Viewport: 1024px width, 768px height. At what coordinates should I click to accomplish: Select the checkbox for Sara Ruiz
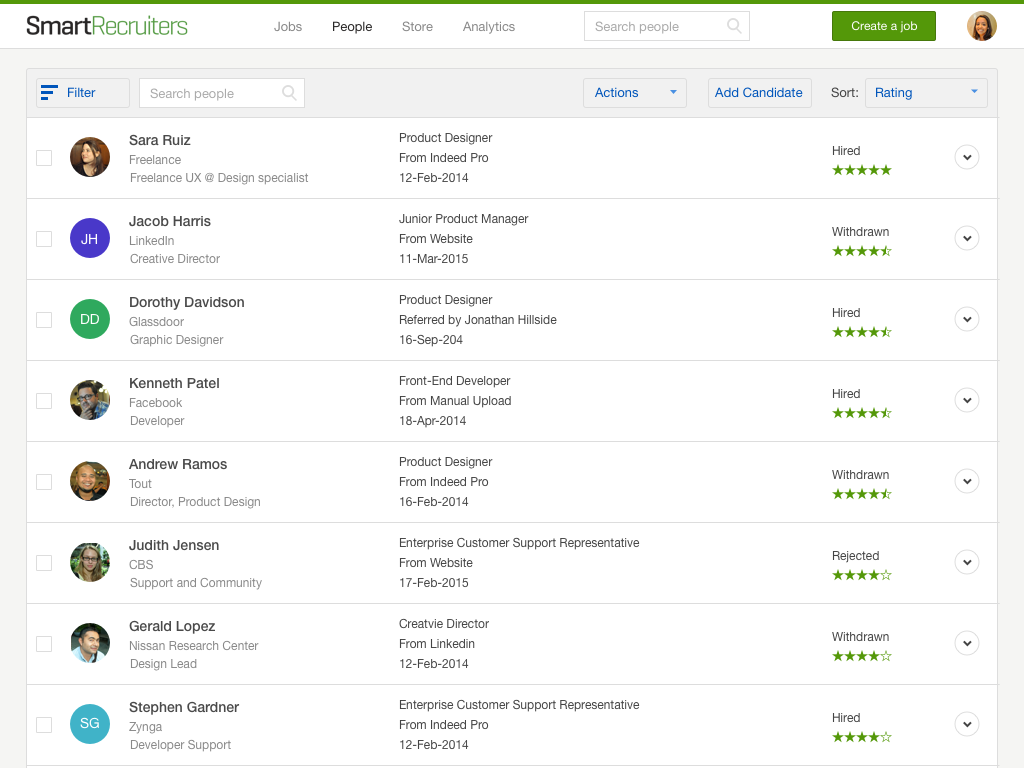(44, 158)
